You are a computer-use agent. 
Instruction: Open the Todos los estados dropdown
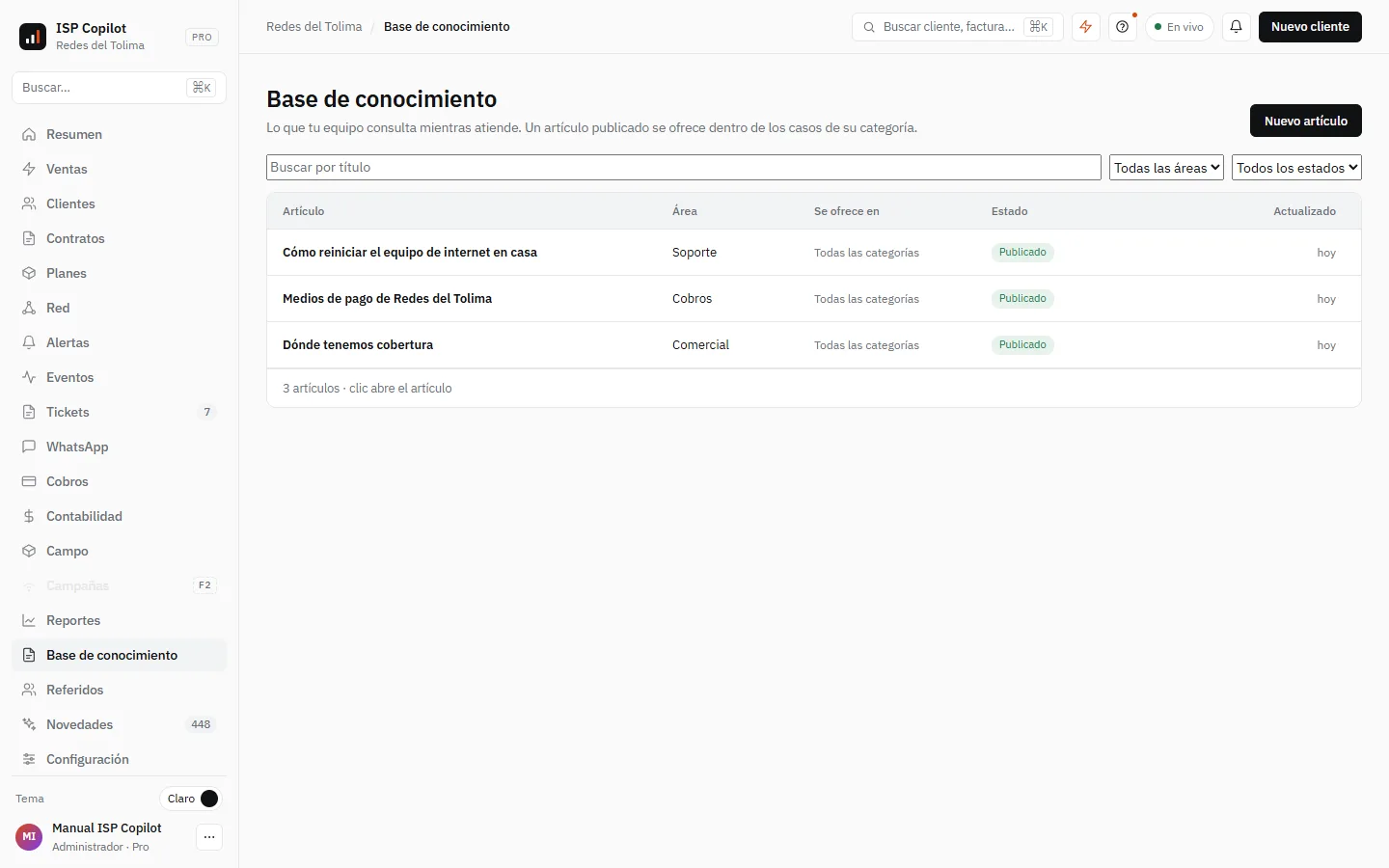(1296, 168)
